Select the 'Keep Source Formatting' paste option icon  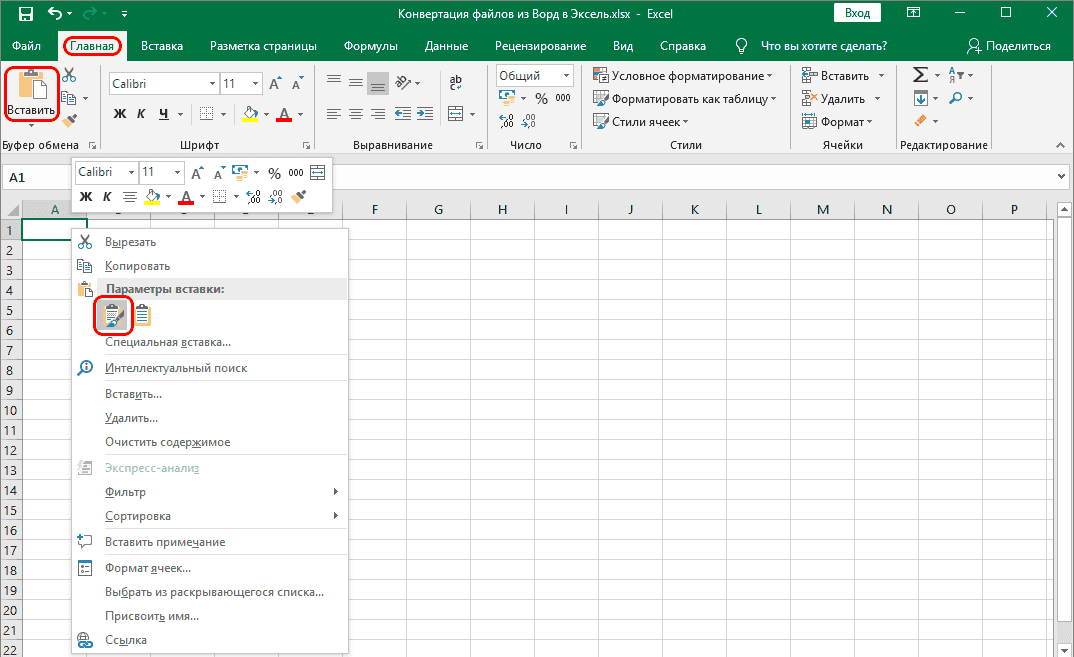(113, 315)
